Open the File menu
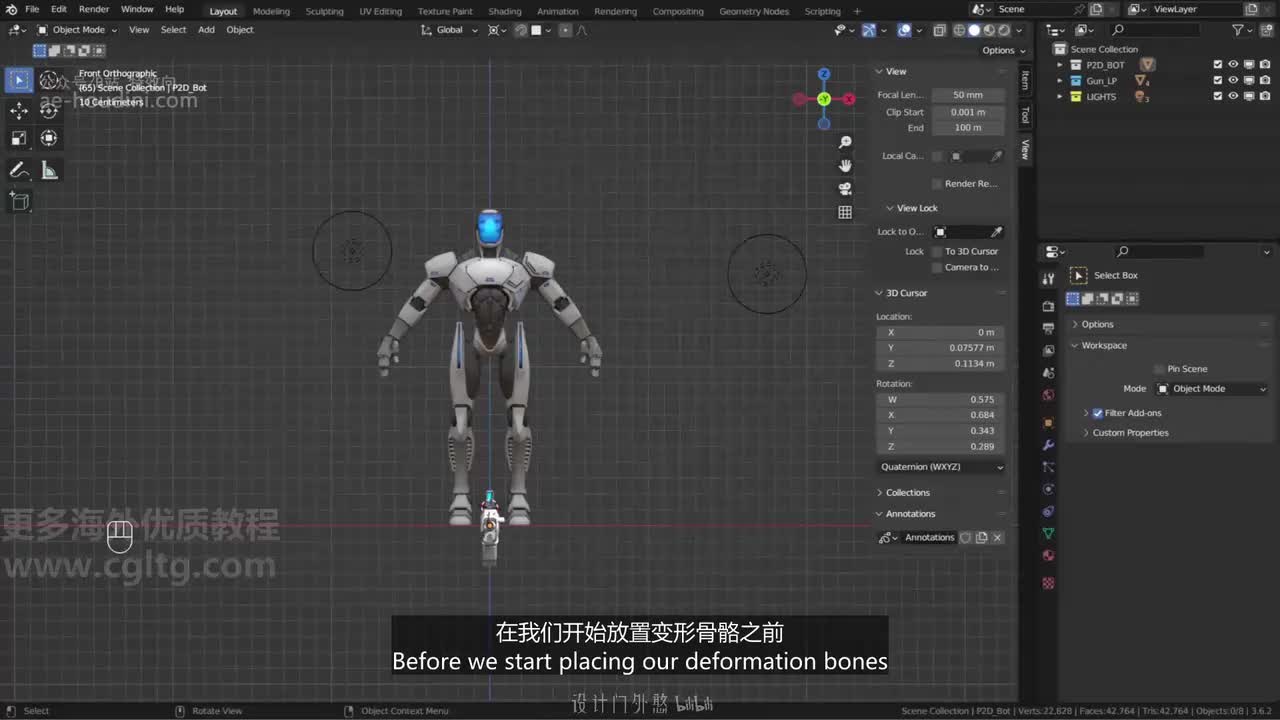 click(x=32, y=9)
